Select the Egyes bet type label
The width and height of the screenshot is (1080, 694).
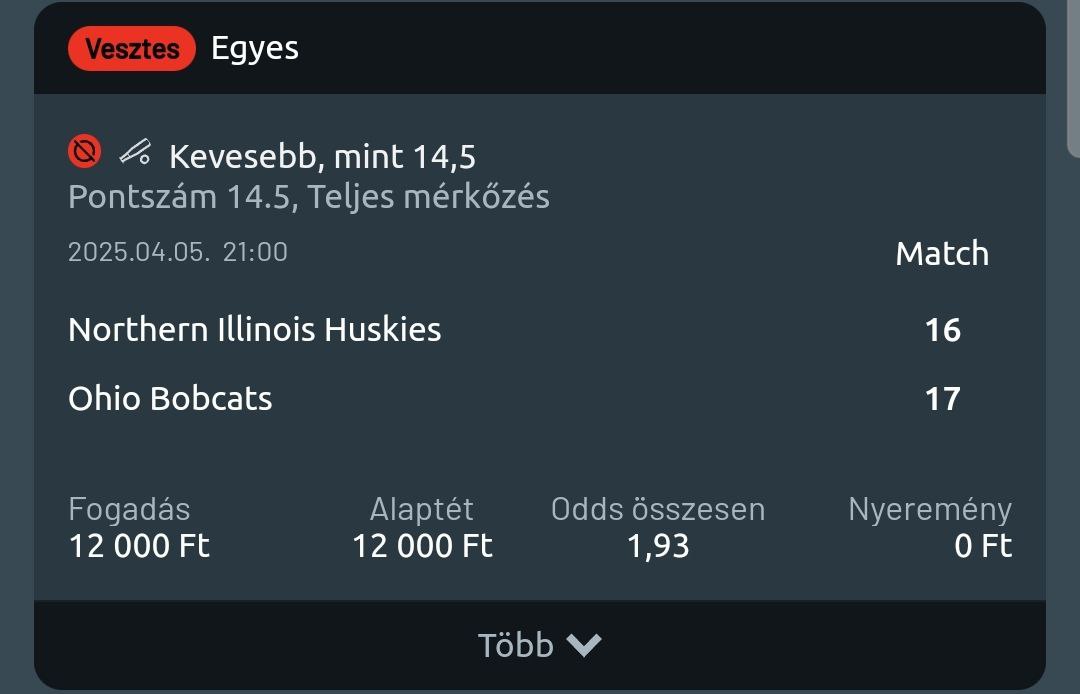coord(255,48)
